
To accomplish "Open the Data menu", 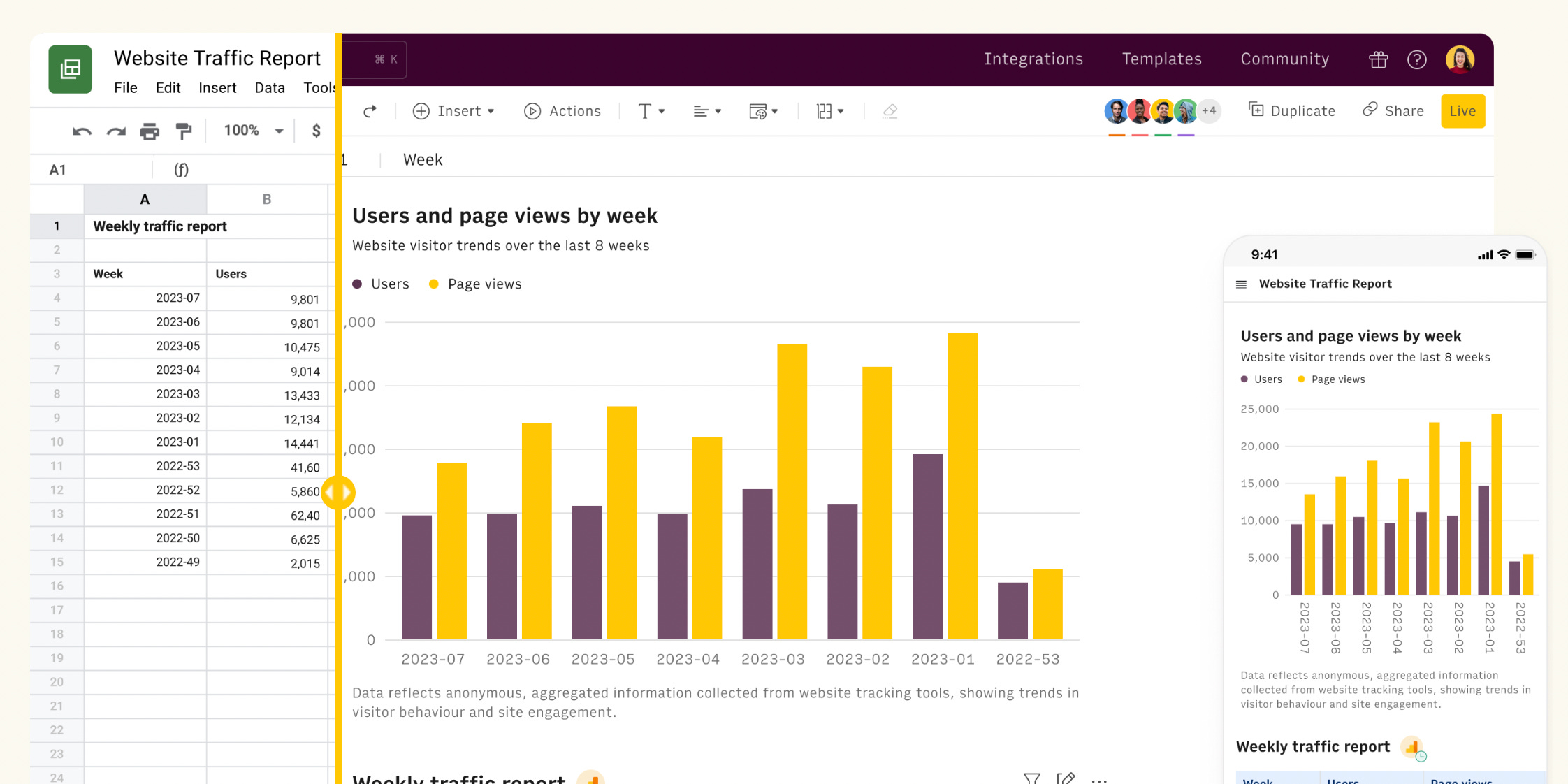I will tap(270, 88).
